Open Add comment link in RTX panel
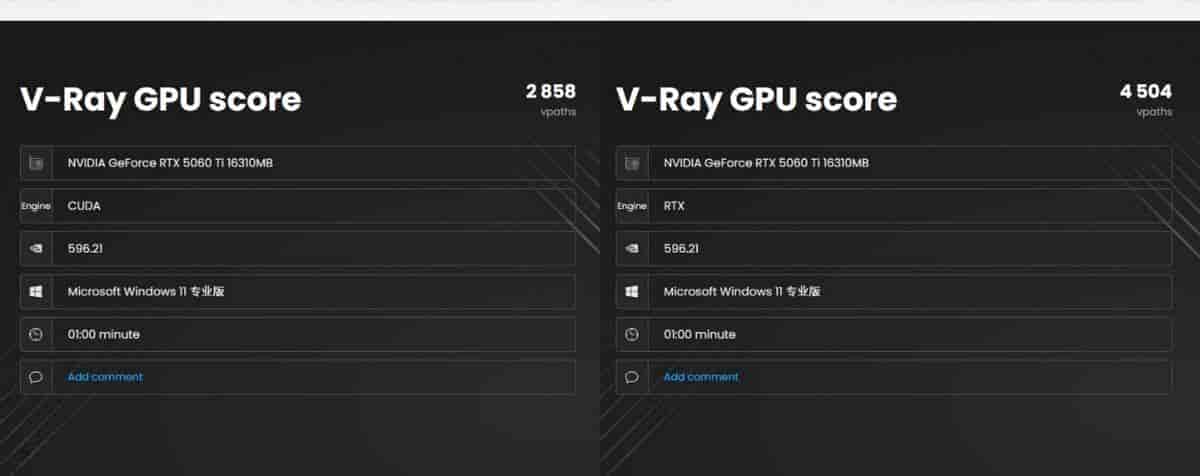 [701, 377]
